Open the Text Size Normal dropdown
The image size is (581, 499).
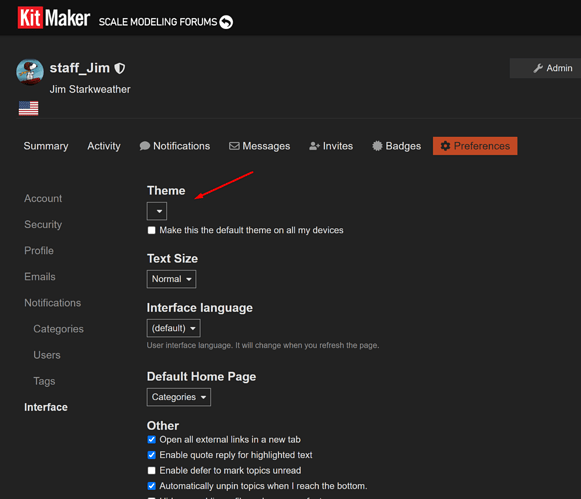pyautogui.click(x=171, y=279)
